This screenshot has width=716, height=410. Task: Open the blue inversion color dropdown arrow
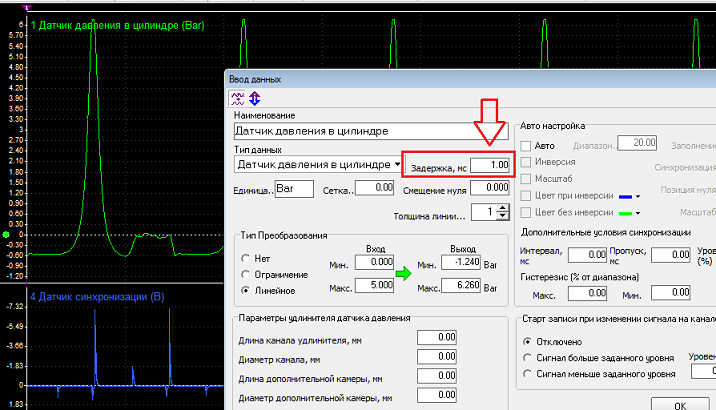(x=638, y=196)
